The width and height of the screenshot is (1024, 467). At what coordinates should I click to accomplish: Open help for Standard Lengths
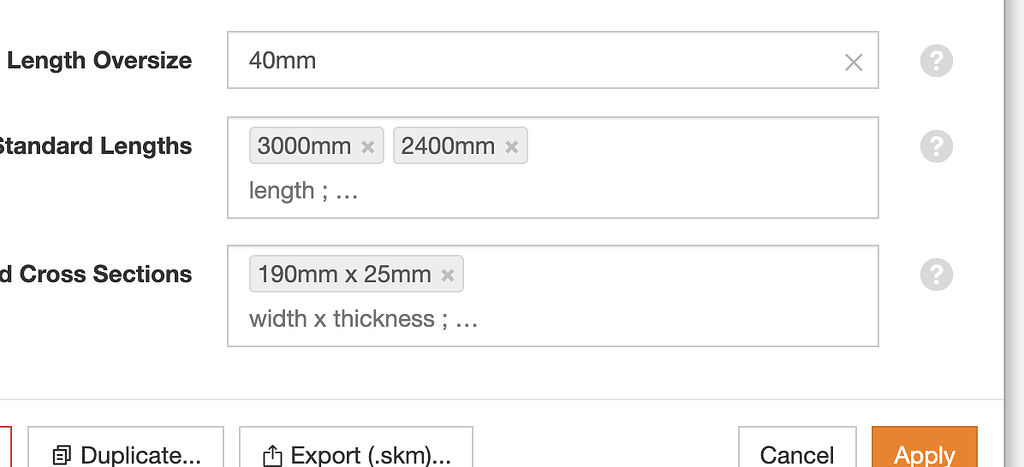pyautogui.click(x=936, y=146)
